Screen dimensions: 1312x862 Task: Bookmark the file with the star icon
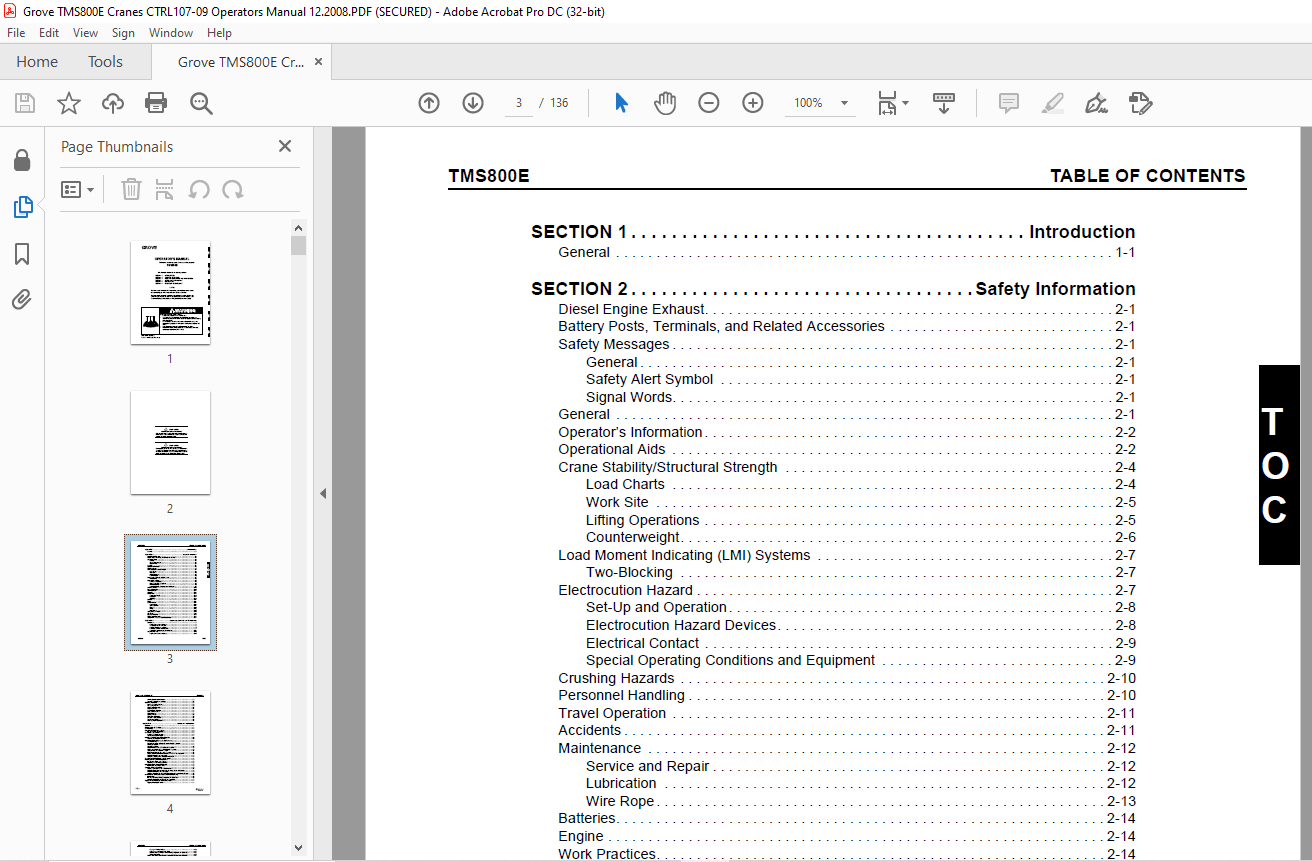[68, 103]
